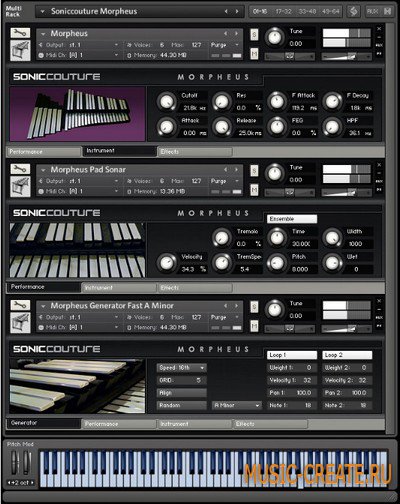Open the A Minor scale dropdown
Viewport: 400px width, 504px height.
tap(237, 405)
